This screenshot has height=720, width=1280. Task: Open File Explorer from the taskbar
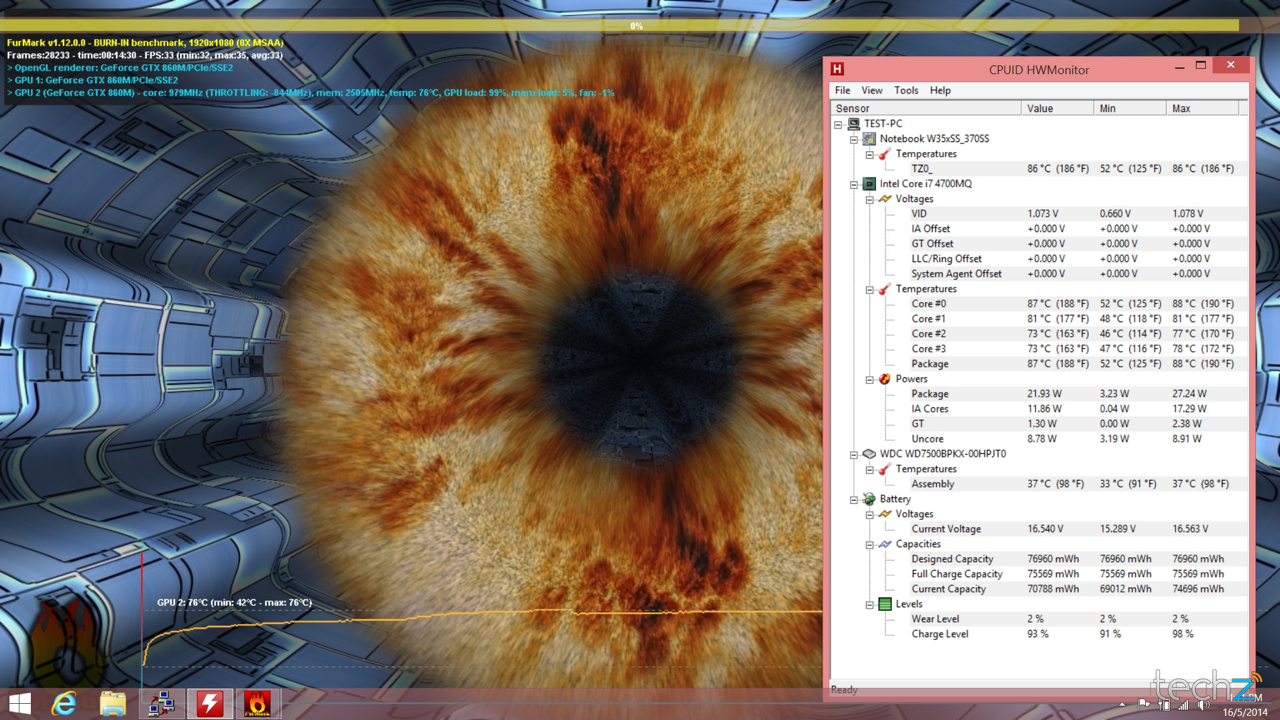(112, 703)
